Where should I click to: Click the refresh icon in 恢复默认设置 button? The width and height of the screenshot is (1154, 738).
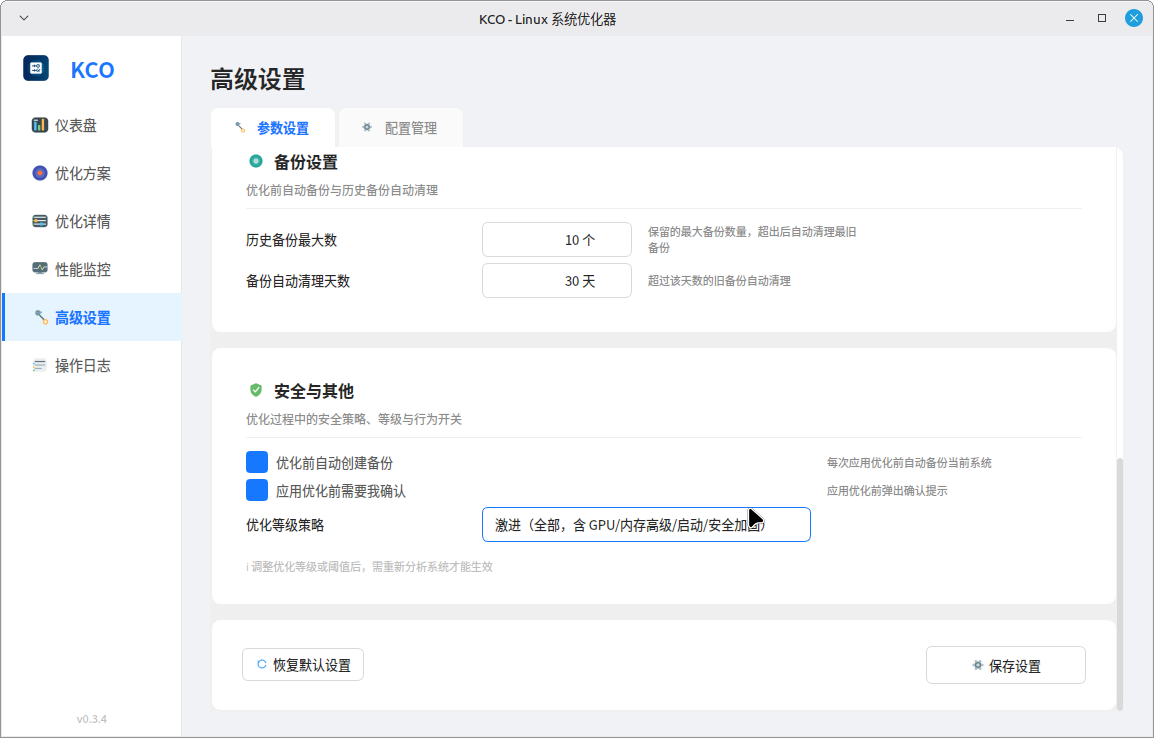261,664
